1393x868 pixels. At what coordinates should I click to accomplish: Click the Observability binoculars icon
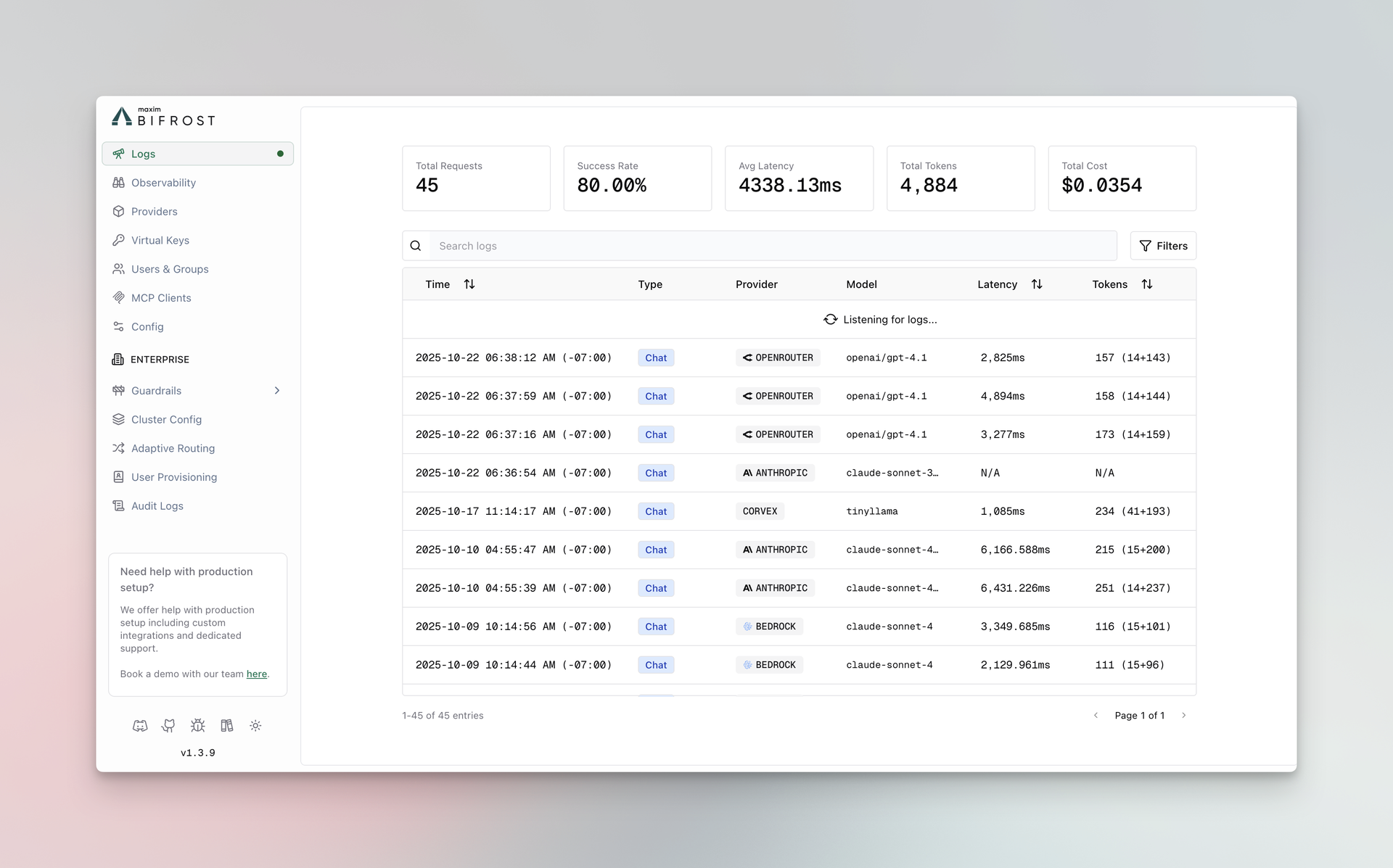click(118, 183)
